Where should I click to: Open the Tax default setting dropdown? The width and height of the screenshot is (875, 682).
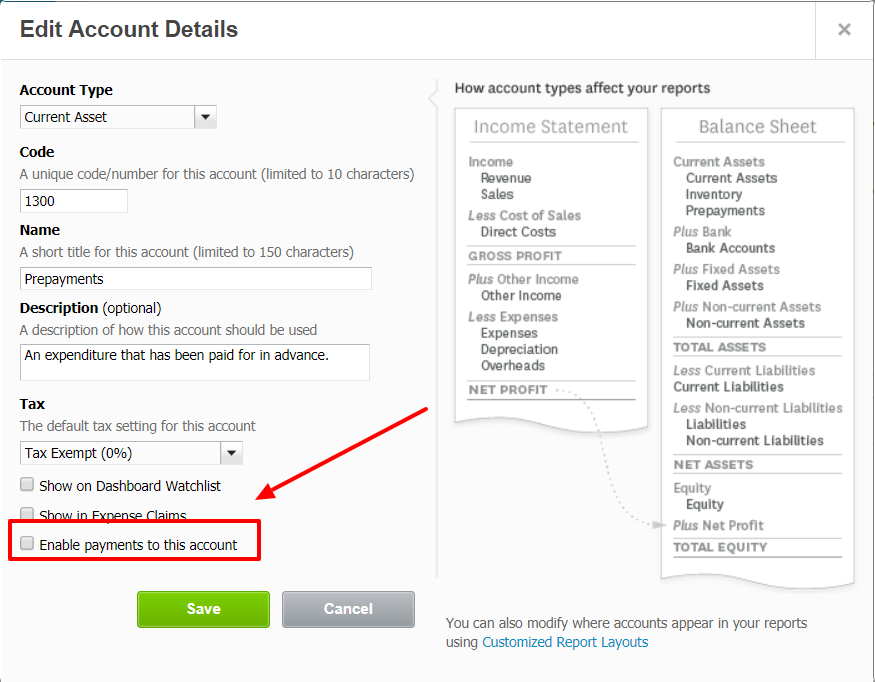coord(130,453)
